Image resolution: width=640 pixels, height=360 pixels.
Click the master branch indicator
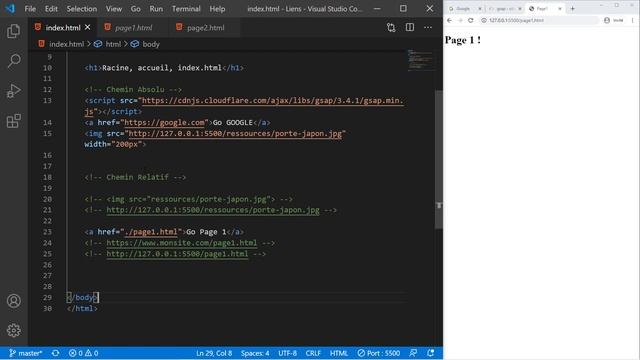pos(25,353)
